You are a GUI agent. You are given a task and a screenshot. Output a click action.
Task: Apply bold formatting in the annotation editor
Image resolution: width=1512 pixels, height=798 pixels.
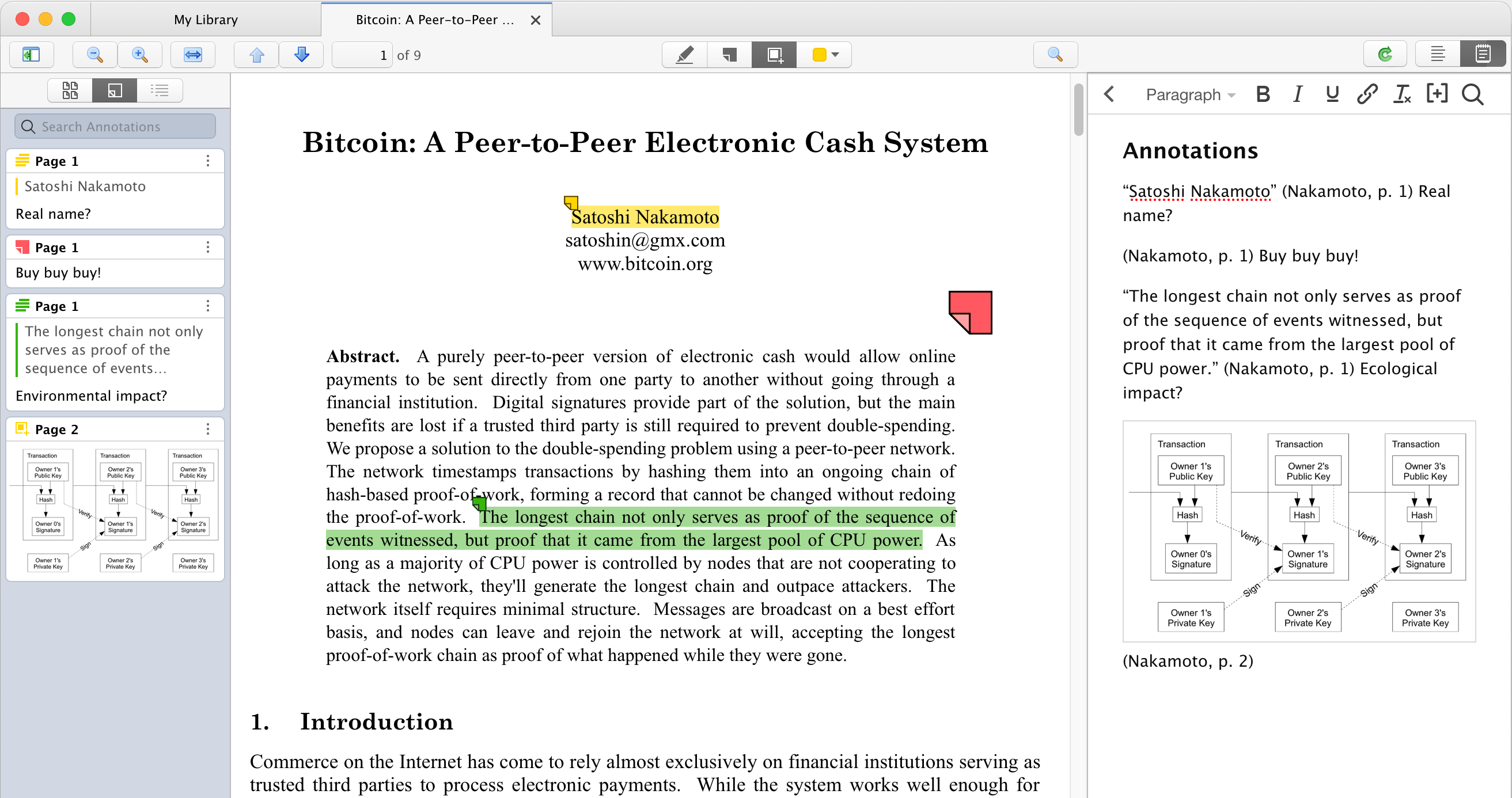[1263, 94]
